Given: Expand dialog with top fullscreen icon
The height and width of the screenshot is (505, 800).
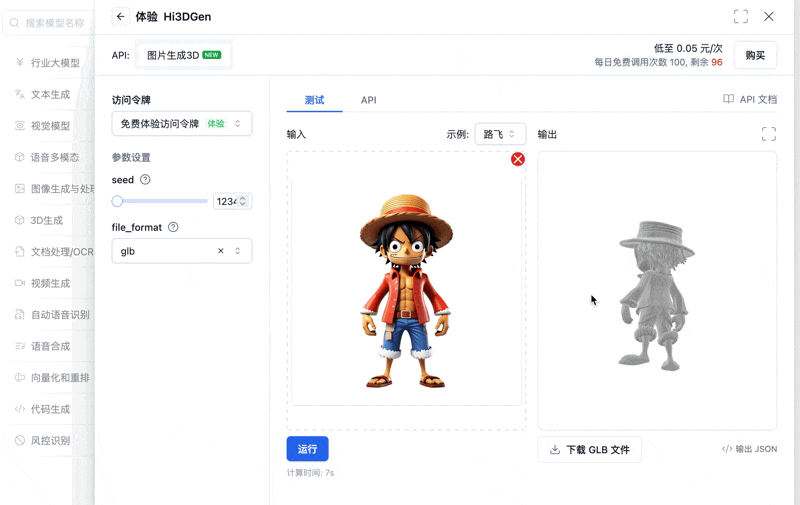Looking at the screenshot, I should pos(741,16).
